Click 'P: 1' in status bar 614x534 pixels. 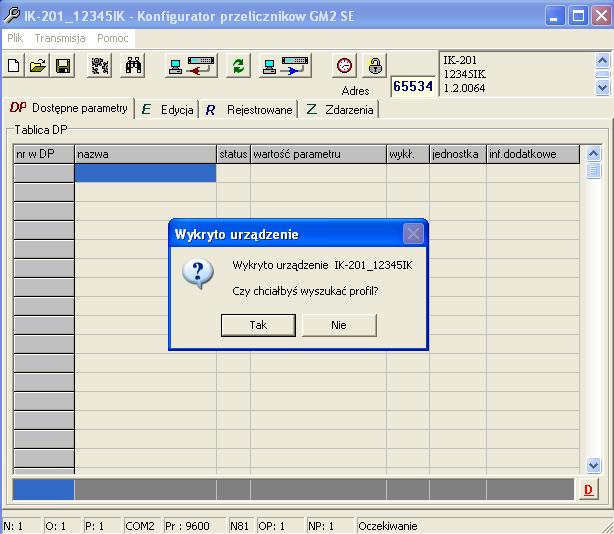pos(94,526)
